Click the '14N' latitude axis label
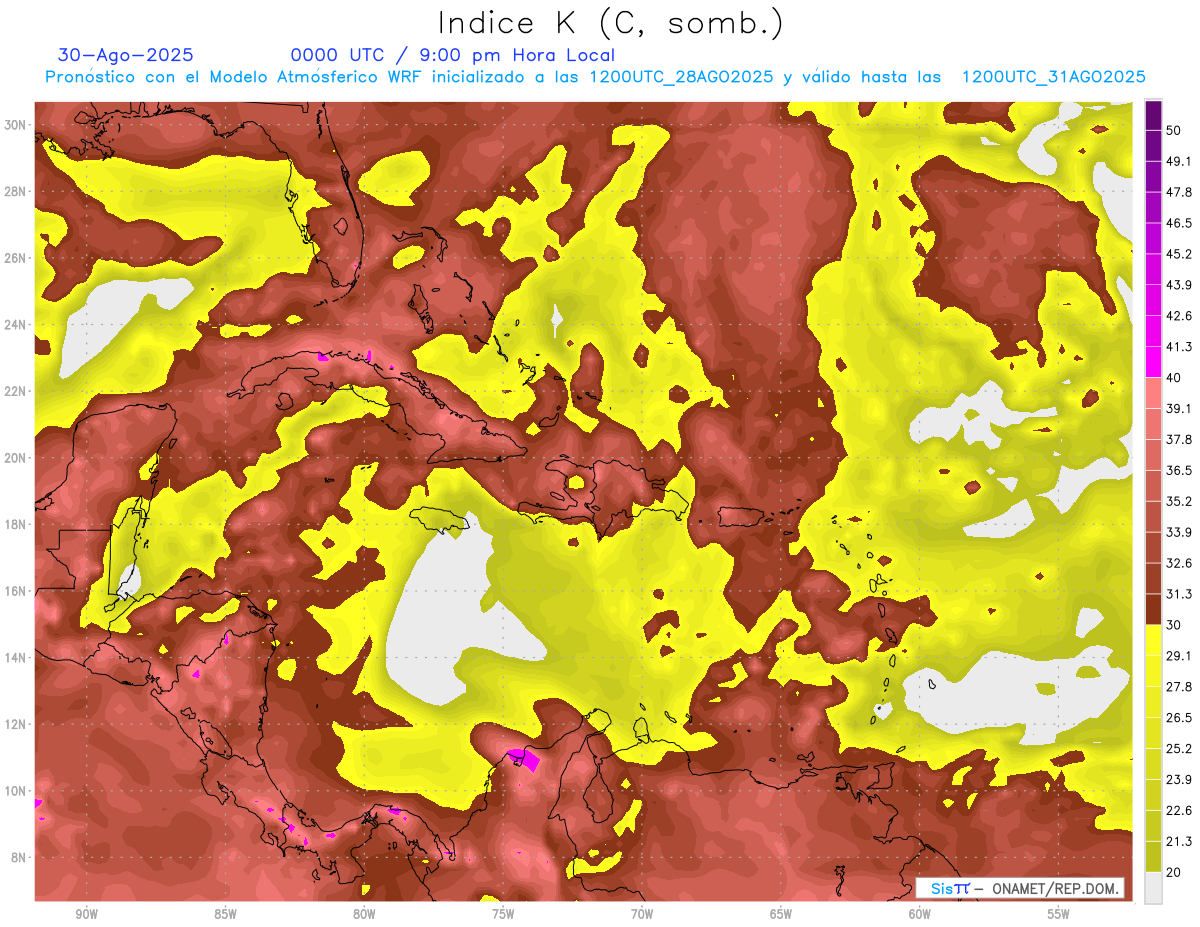This screenshot has height=927, width=1200. (x=16, y=657)
